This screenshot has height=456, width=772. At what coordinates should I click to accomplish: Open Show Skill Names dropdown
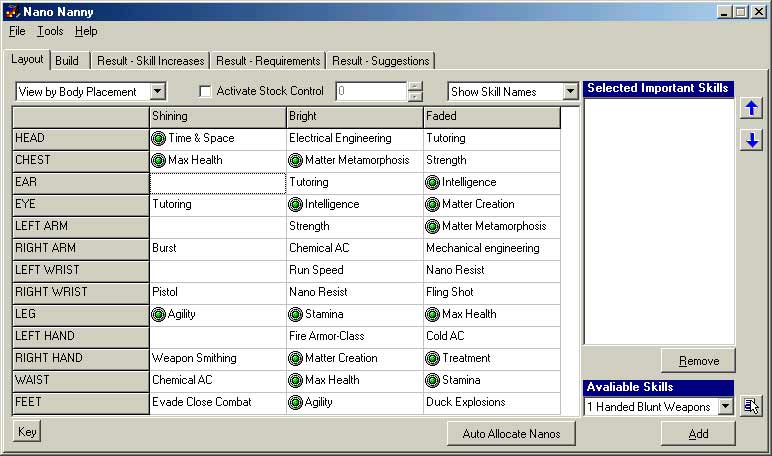tap(570, 91)
